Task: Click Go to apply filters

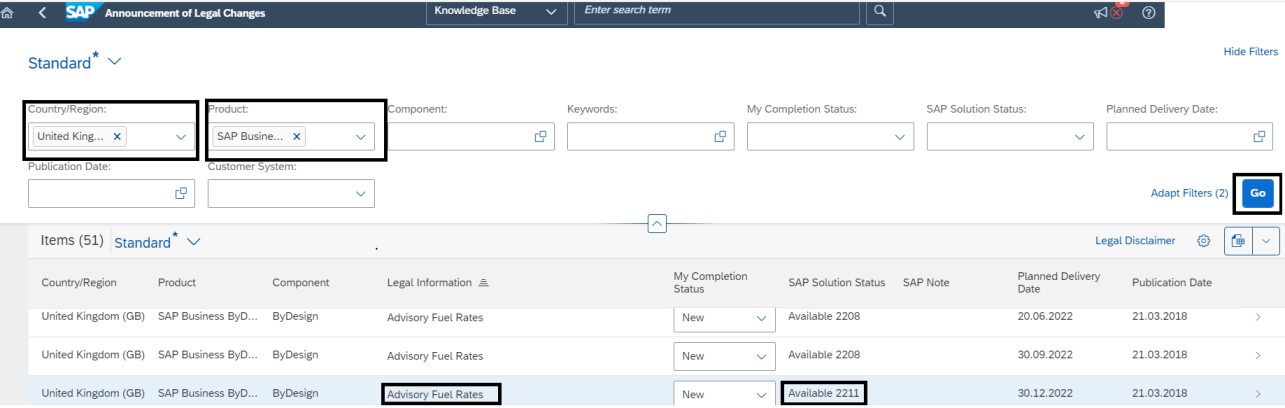Action: [x=1258, y=193]
